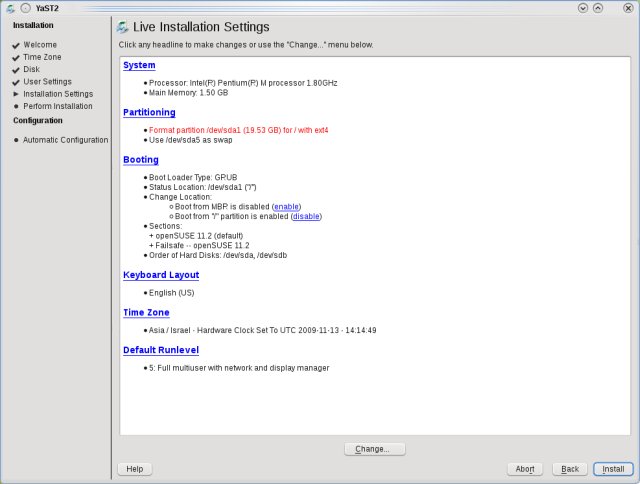
Task: Click the round window menu button beside YaST2
Action: click(25, 8)
